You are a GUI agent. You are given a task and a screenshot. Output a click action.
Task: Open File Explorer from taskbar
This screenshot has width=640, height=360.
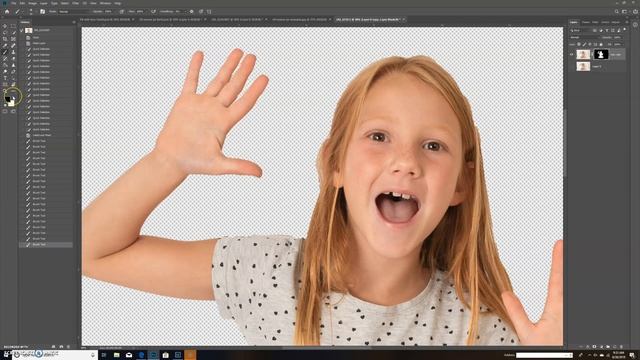116,355
